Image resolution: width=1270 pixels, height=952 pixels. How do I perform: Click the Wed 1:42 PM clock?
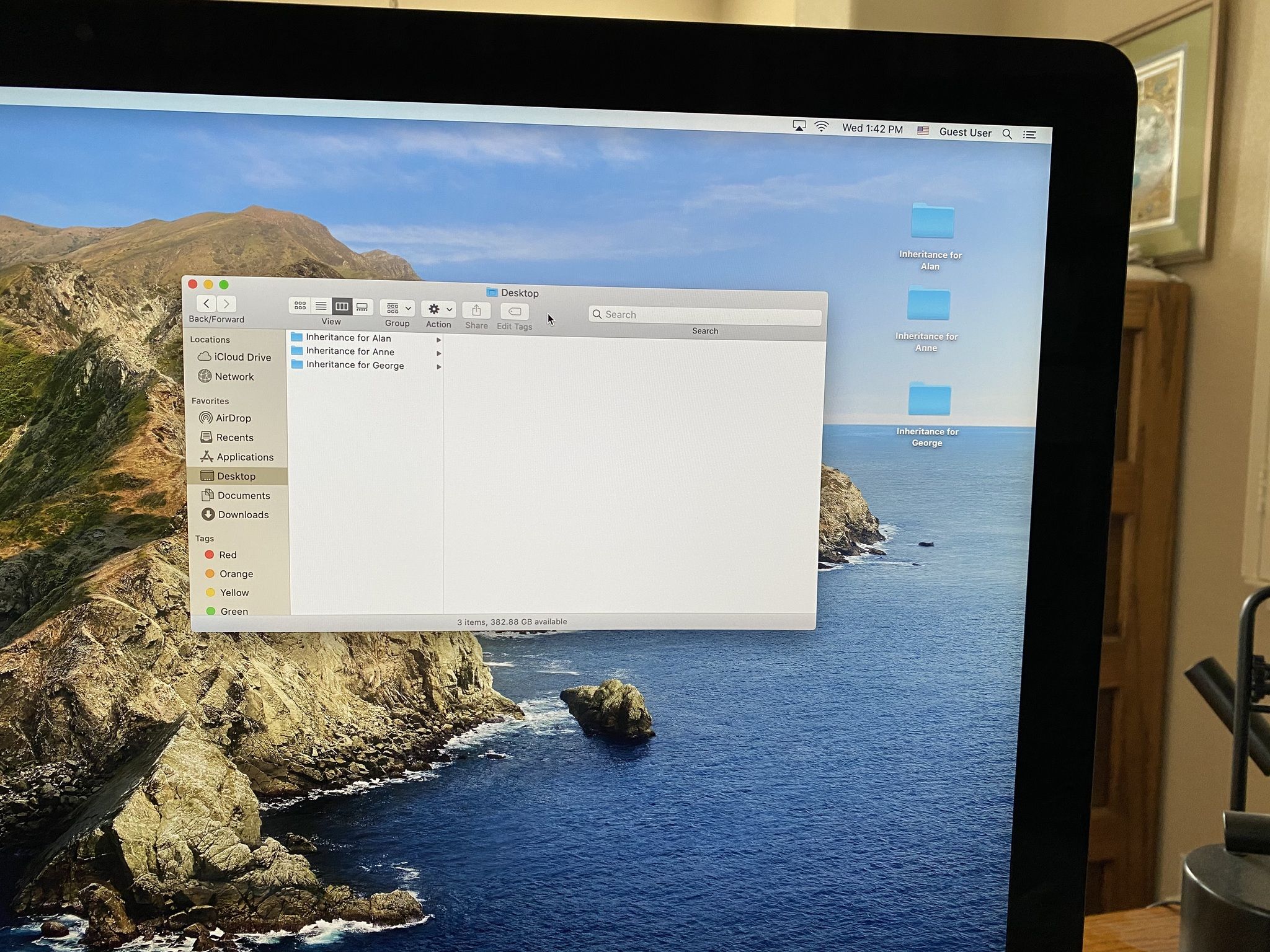[x=872, y=128]
